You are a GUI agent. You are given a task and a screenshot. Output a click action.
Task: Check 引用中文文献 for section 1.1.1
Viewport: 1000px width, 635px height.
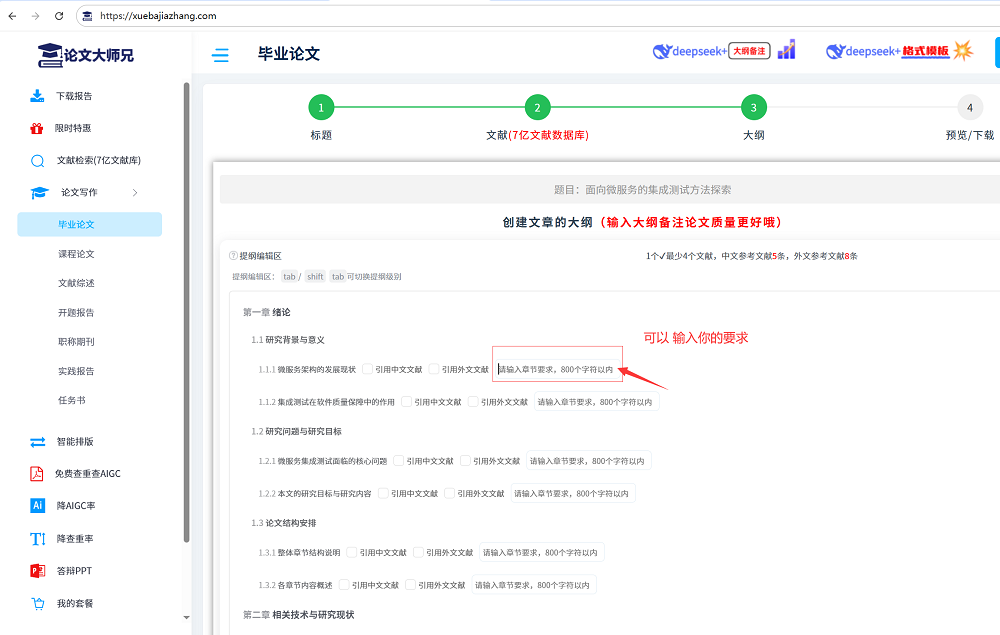coord(368,369)
